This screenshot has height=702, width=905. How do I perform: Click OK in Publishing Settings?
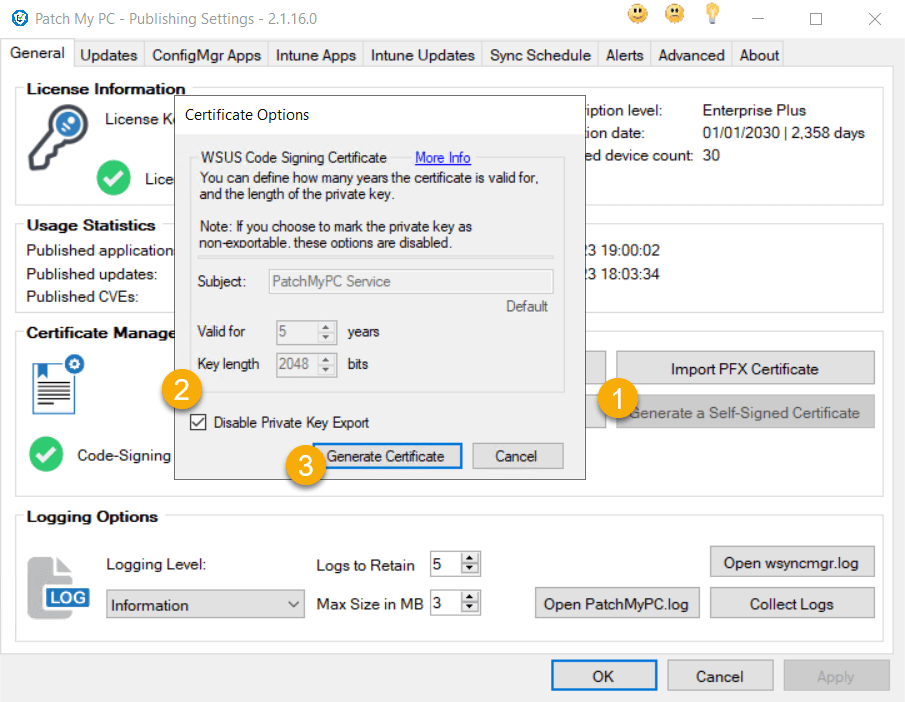coord(604,675)
